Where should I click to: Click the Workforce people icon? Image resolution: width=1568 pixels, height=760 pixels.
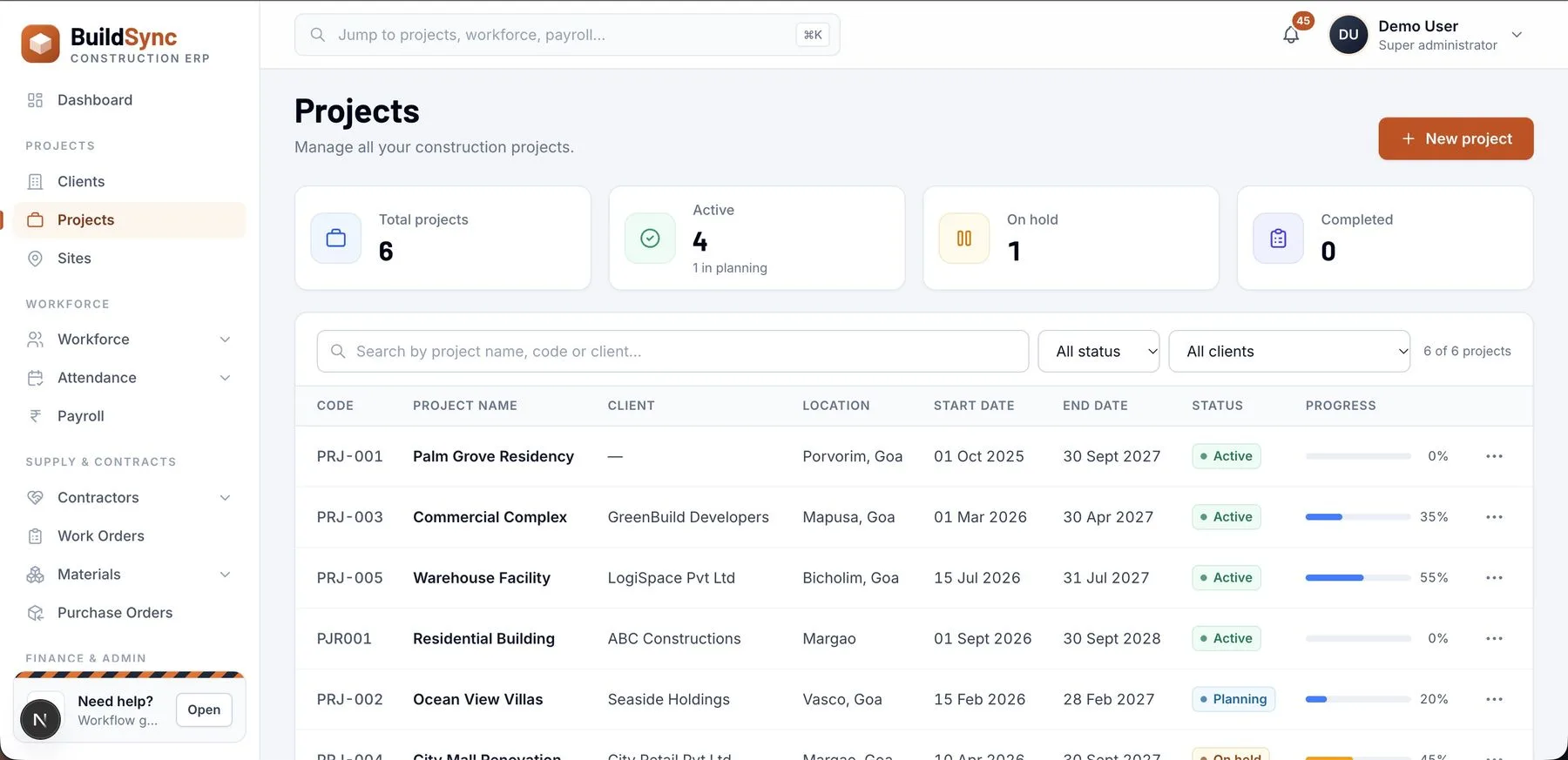click(35, 340)
